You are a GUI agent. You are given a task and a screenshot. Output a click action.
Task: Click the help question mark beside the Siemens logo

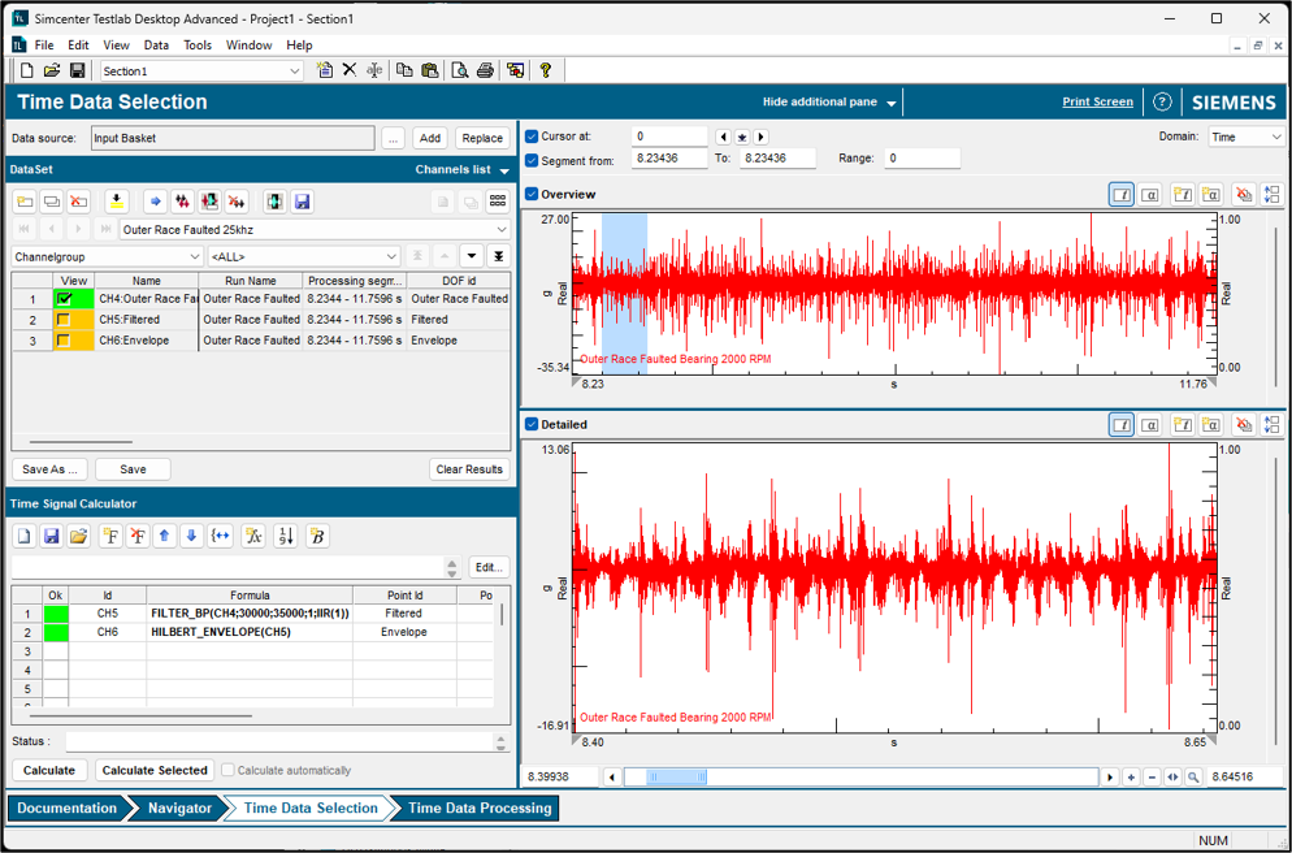point(1161,102)
